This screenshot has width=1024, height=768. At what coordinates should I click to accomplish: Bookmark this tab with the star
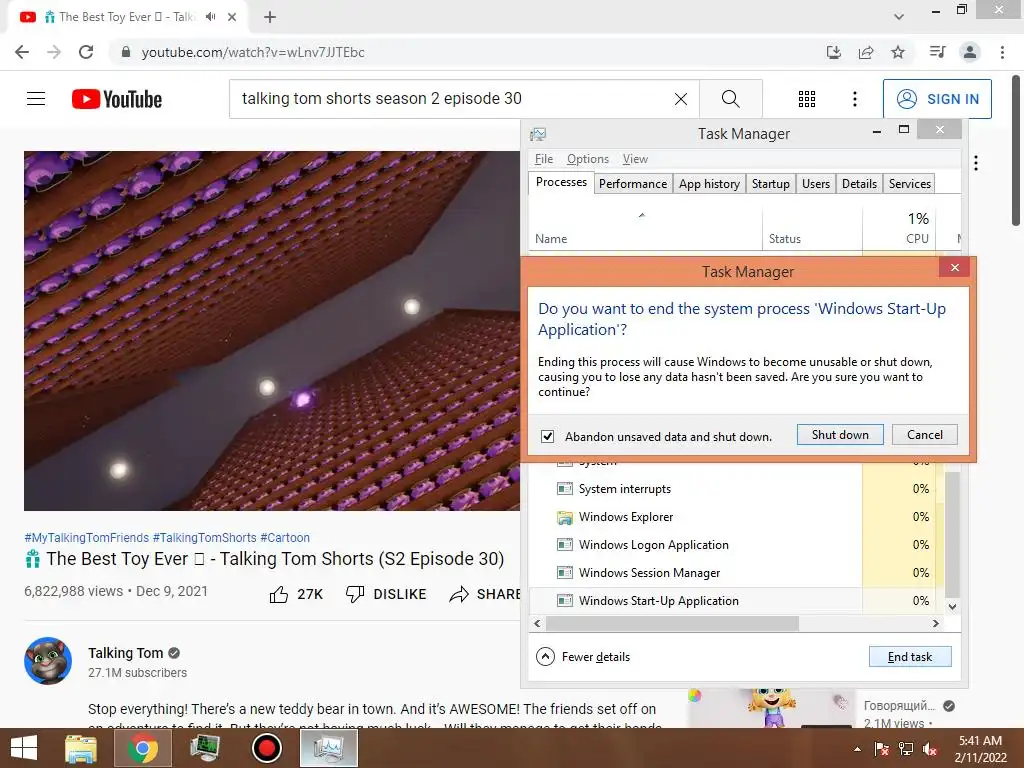coord(898,52)
